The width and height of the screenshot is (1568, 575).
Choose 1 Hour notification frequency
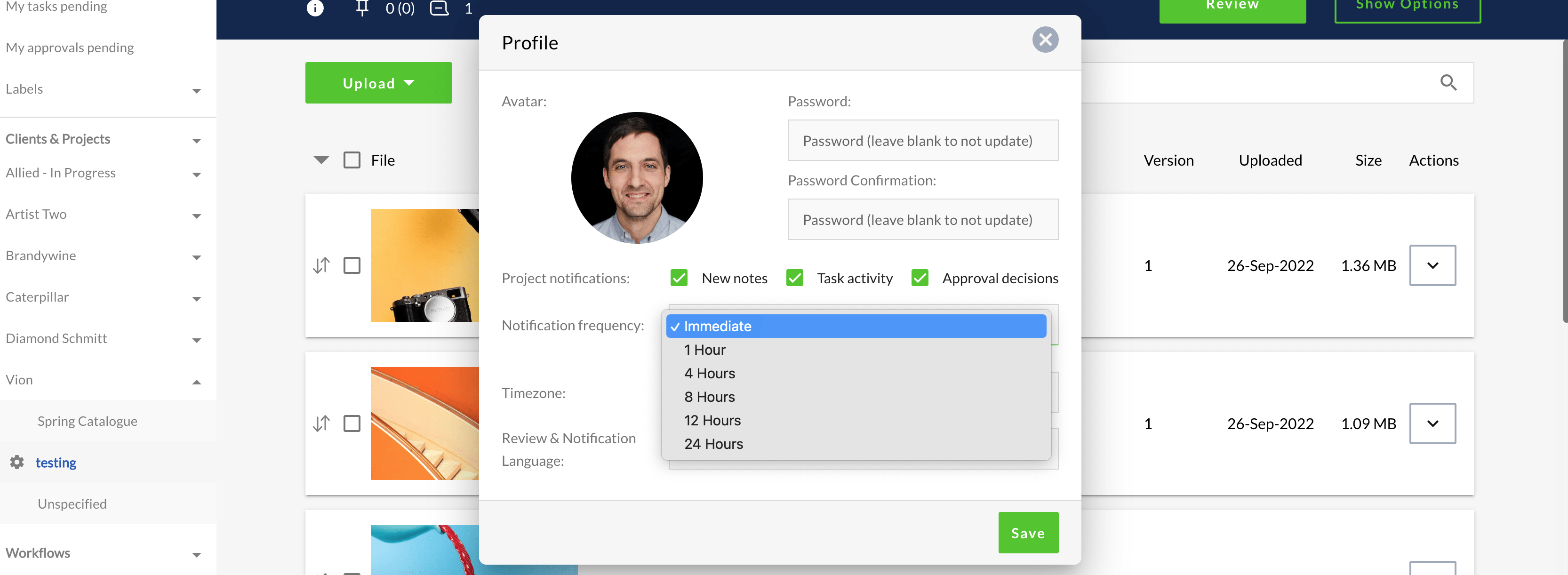(856, 350)
